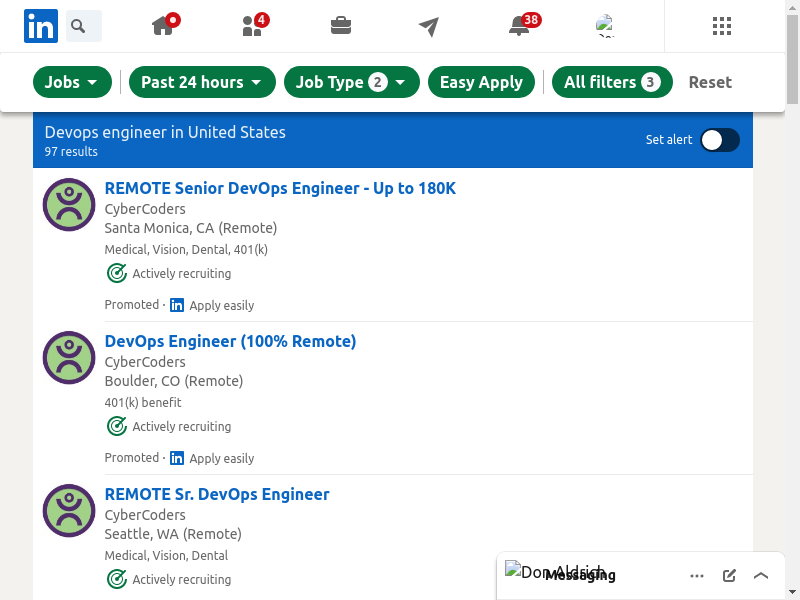The width and height of the screenshot is (800, 600).
Task: Go to Home feed icon
Action: point(164,26)
